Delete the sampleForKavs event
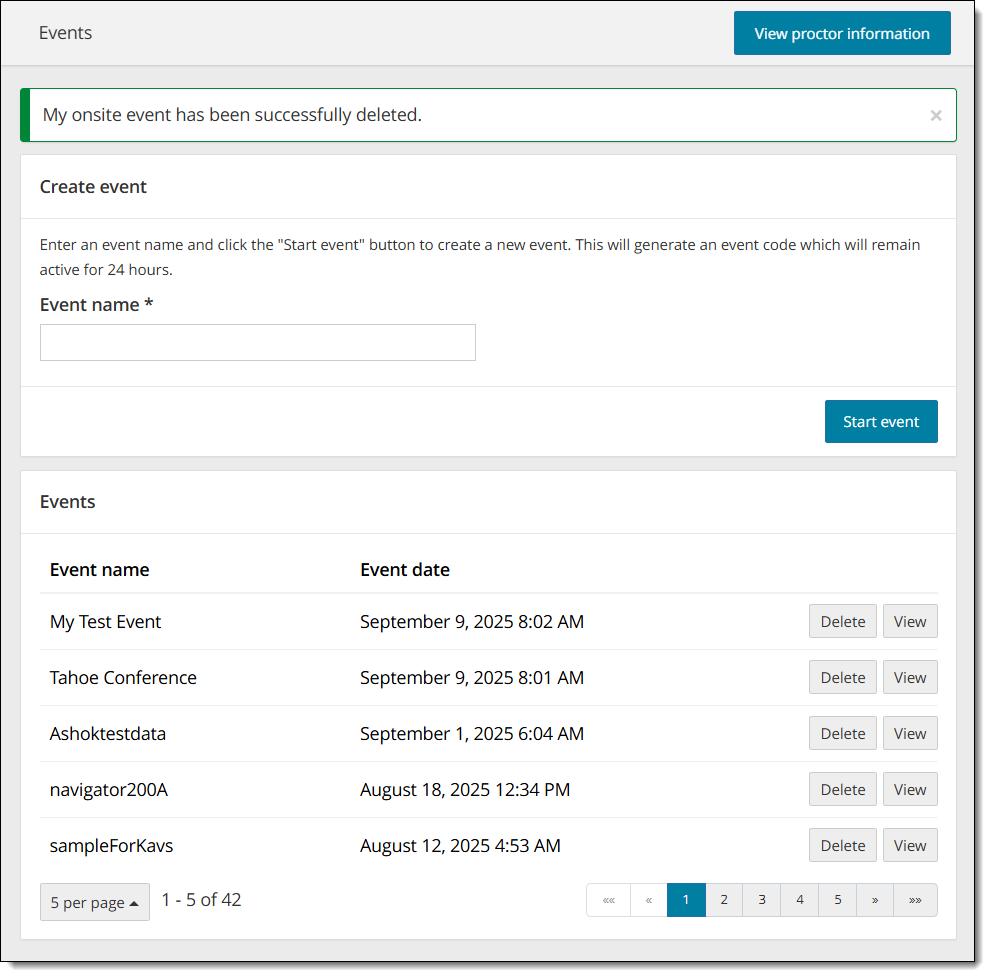990x977 pixels. click(x=842, y=846)
